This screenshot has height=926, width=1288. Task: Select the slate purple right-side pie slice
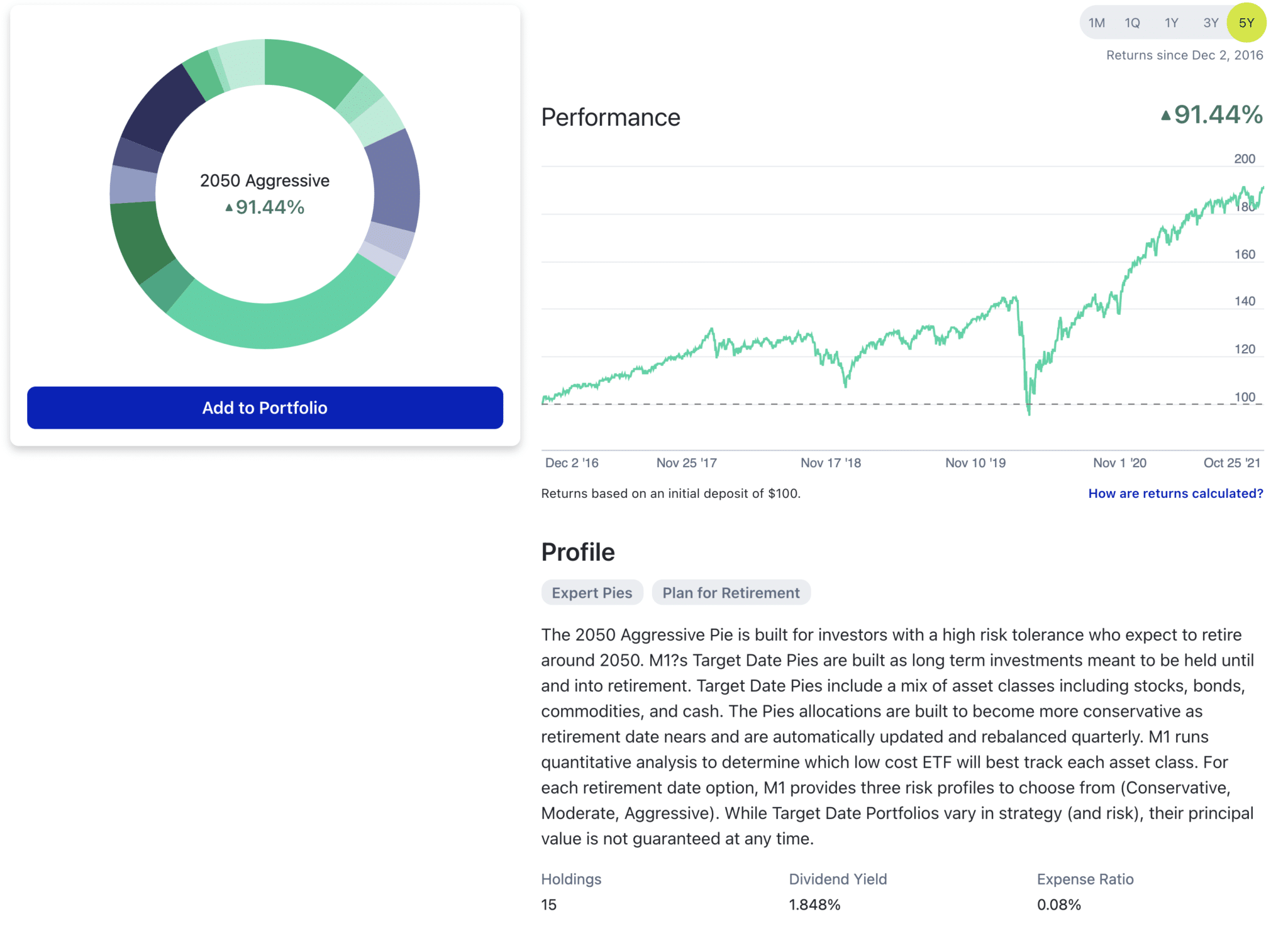tap(396, 182)
